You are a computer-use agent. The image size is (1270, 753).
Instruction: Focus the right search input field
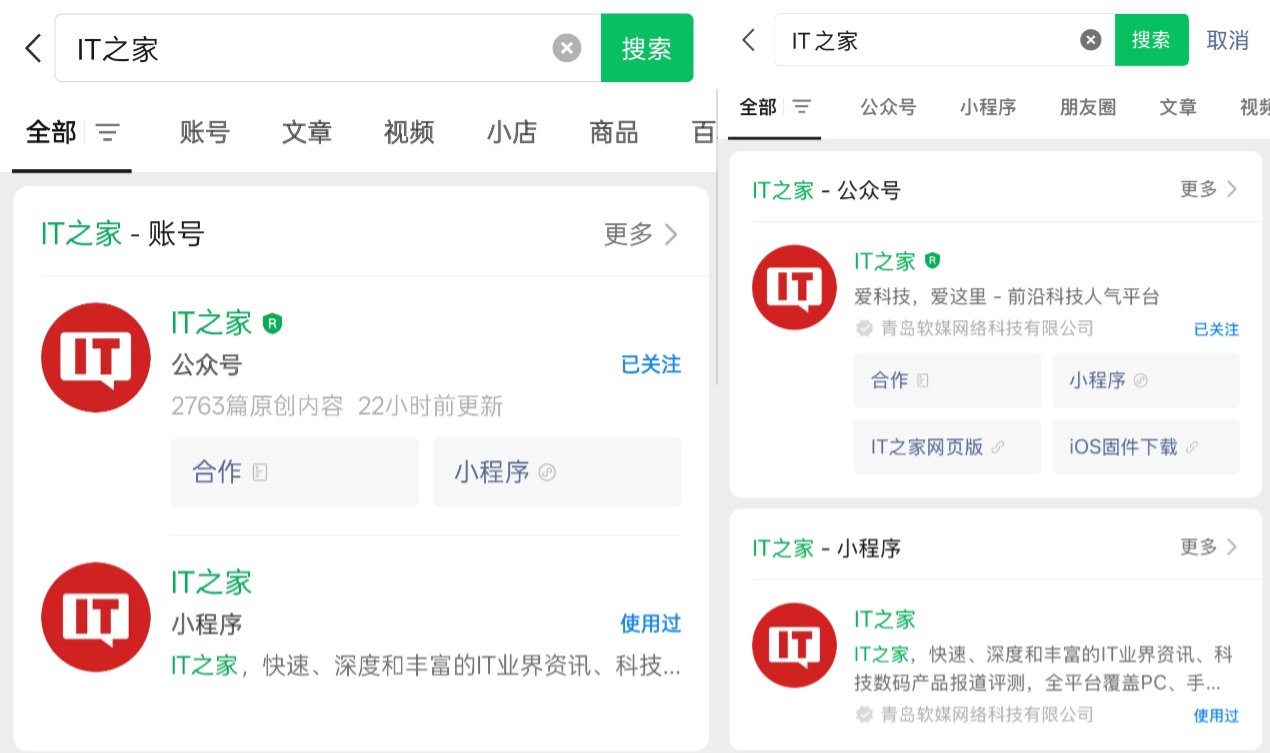coord(930,40)
